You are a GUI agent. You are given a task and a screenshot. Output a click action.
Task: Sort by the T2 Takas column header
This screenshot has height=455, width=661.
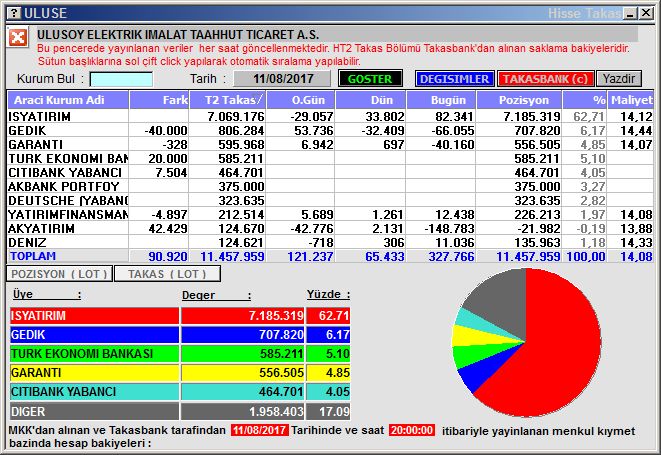pos(228,100)
